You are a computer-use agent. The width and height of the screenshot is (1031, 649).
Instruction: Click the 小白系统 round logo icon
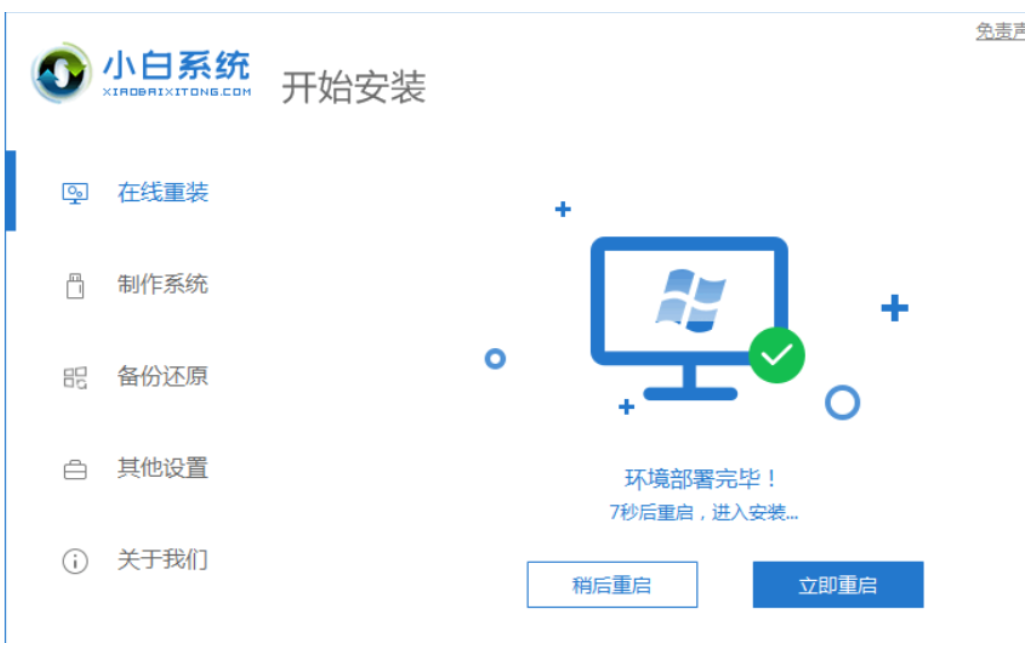(x=61, y=73)
